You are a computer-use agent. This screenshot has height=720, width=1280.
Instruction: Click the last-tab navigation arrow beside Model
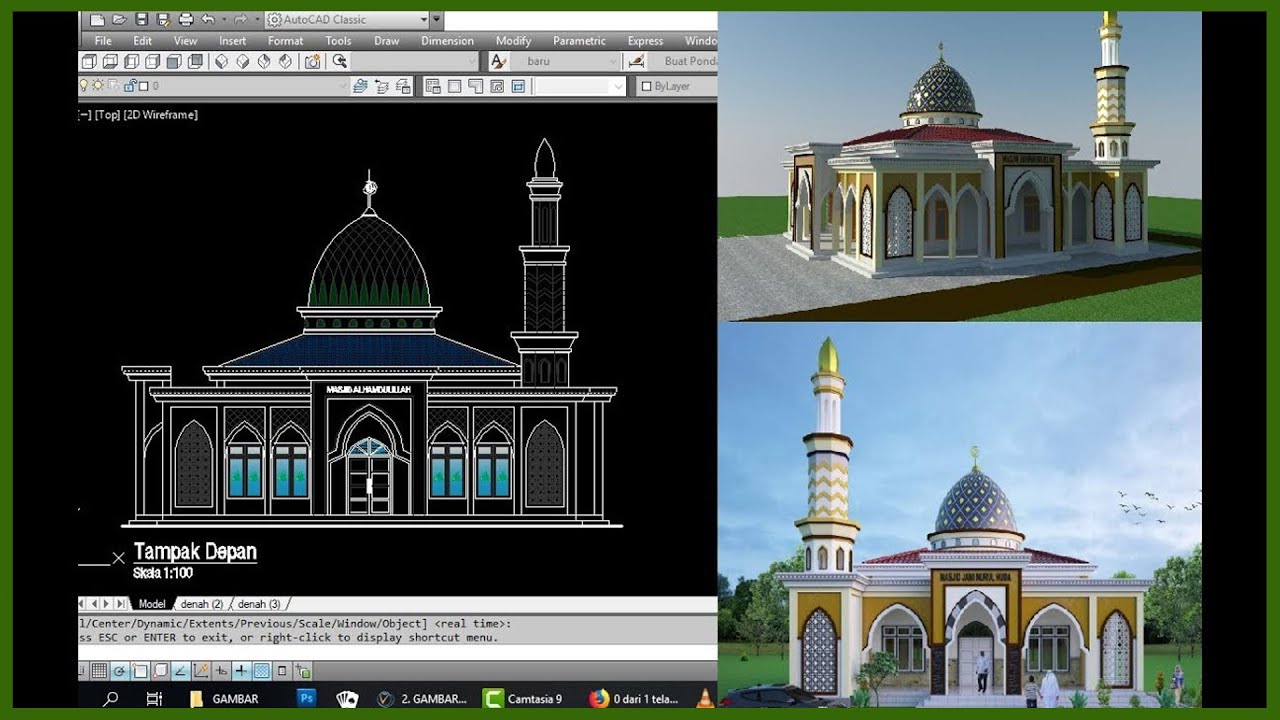(121, 604)
